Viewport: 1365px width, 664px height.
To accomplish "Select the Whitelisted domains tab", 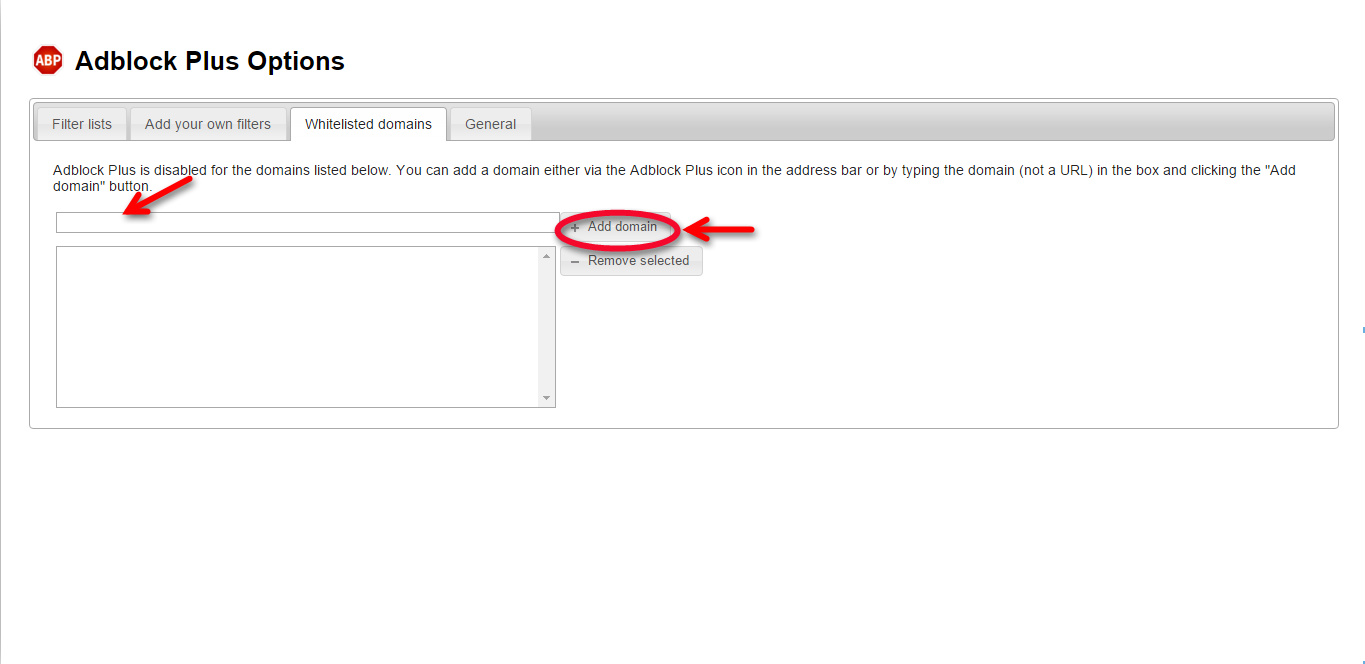I will pyautogui.click(x=368, y=124).
